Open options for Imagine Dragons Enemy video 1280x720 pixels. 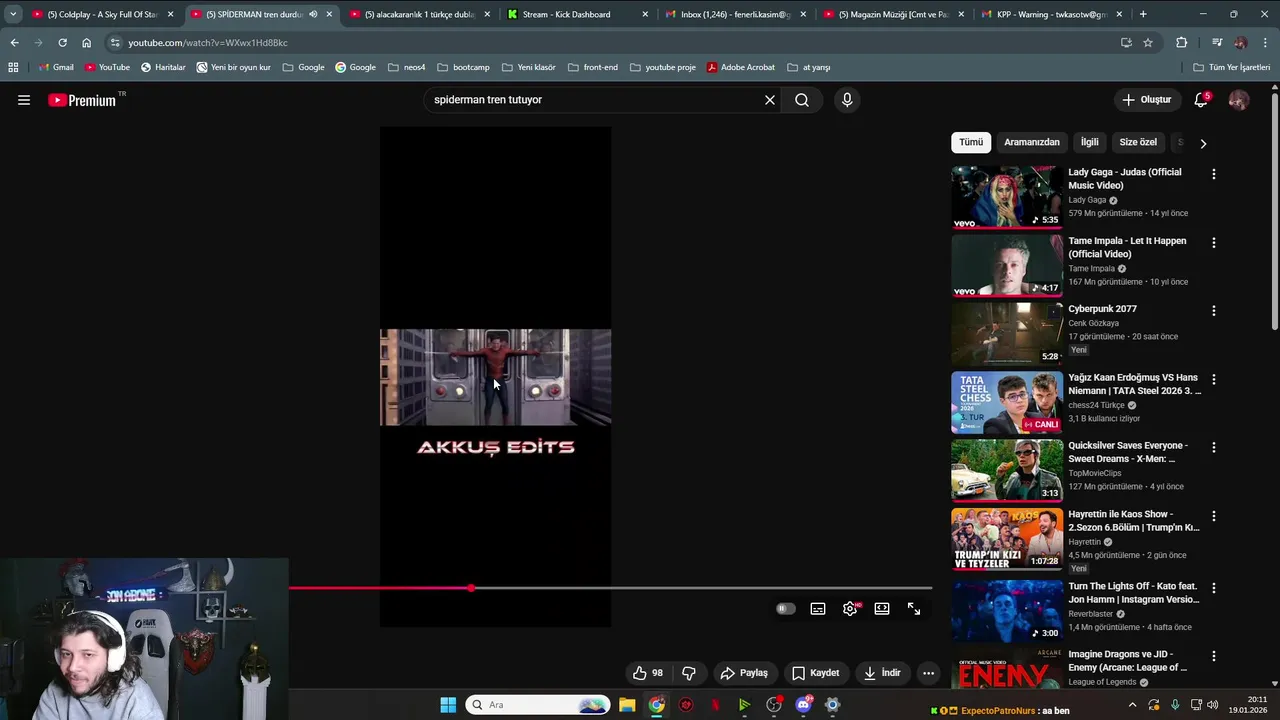pyautogui.click(x=1214, y=656)
